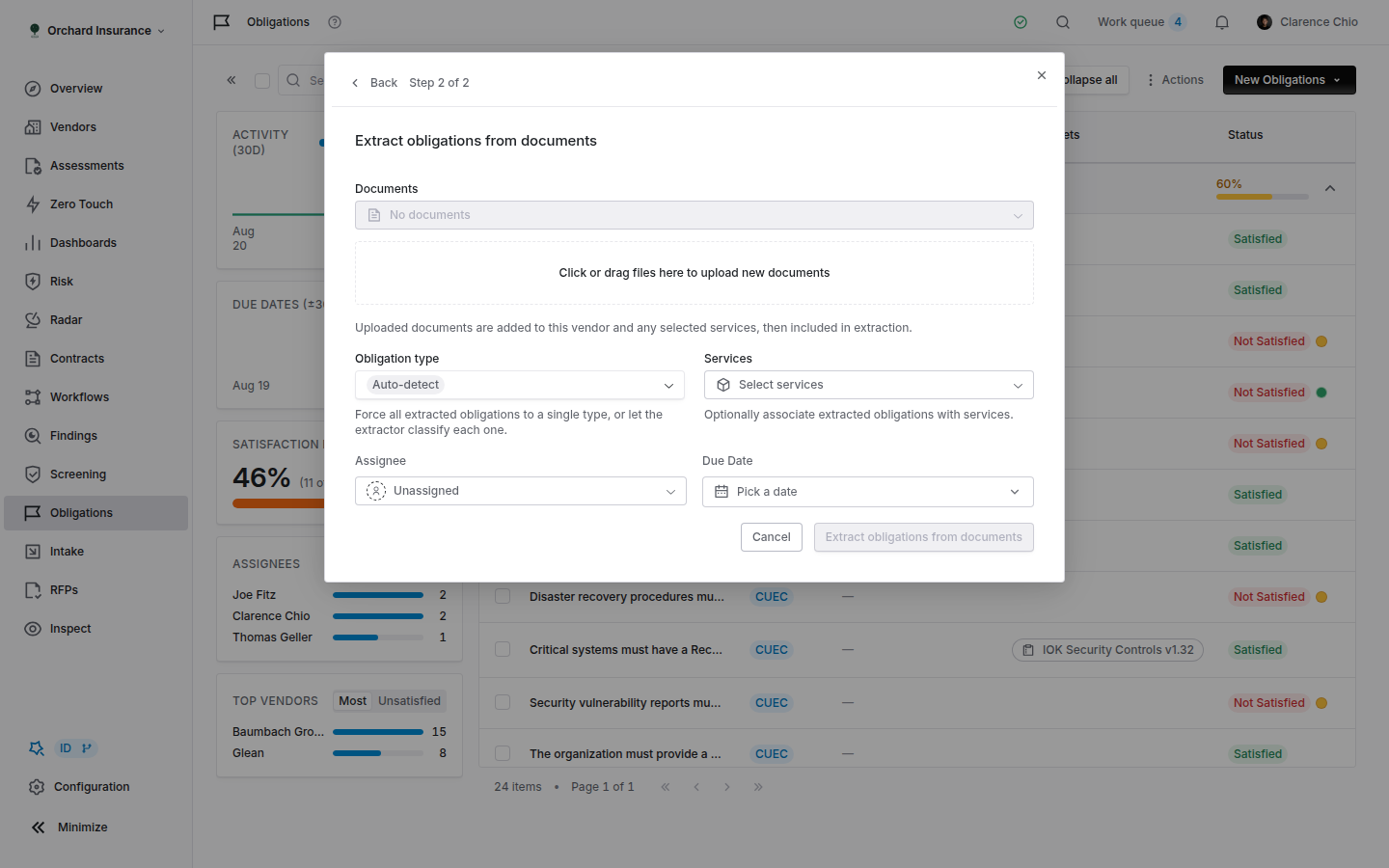1389x868 pixels.
Task: Click the 60% progress bar
Action: tap(1263, 197)
